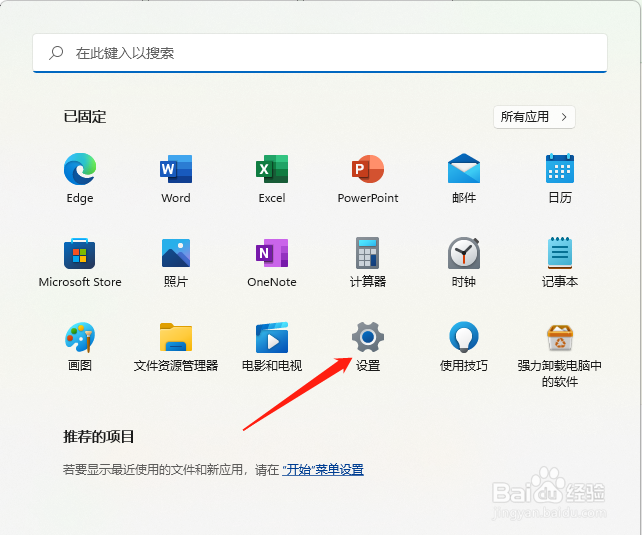Click the 推荐的项目 section heading
The height and width of the screenshot is (535, 642).
tap(99, 437)
